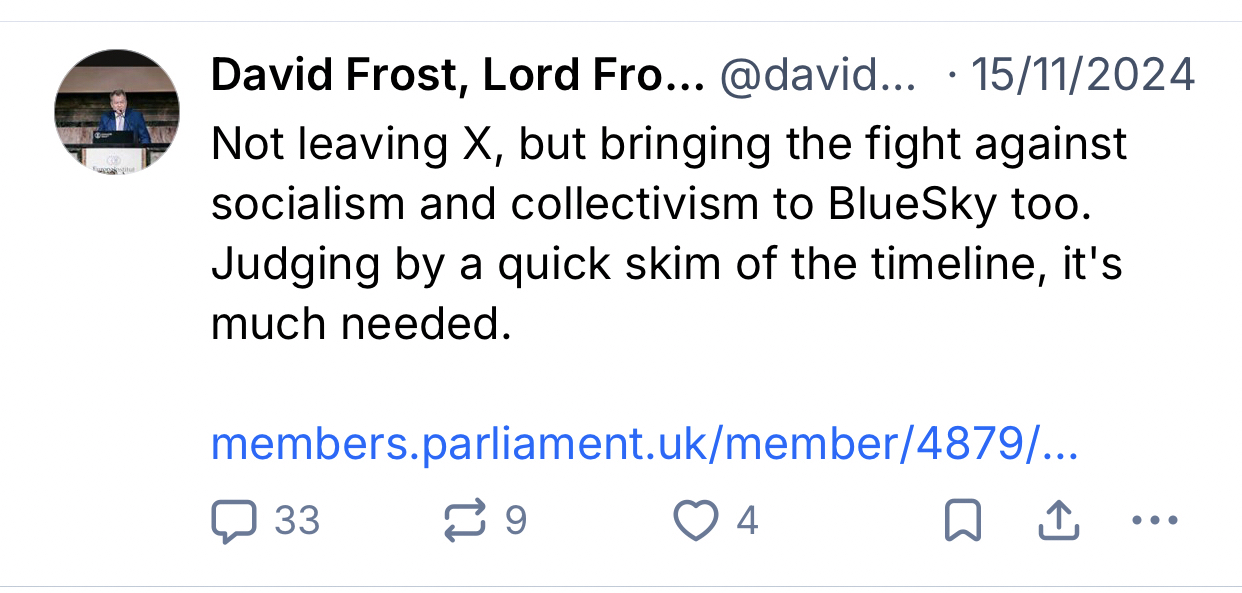Click the display name David Frost, Lord Fro...

coord(457,76)
